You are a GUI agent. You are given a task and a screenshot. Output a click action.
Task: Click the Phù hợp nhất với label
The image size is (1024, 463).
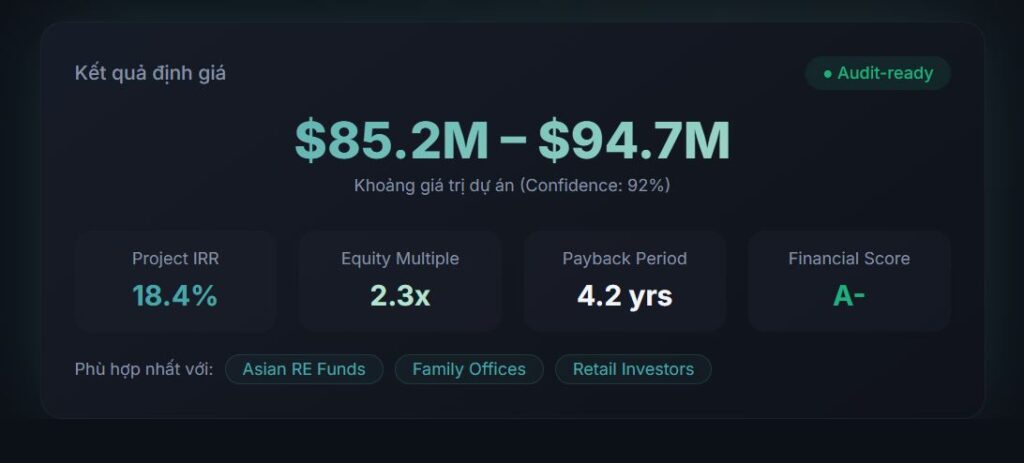click(x=144, y=369)
